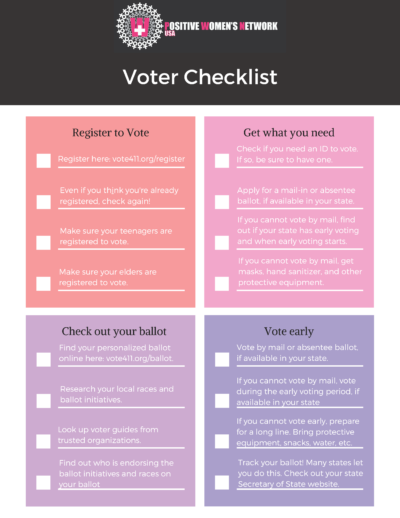
Task: Tick the early voting period checkbox
Action: click(222, 401)
